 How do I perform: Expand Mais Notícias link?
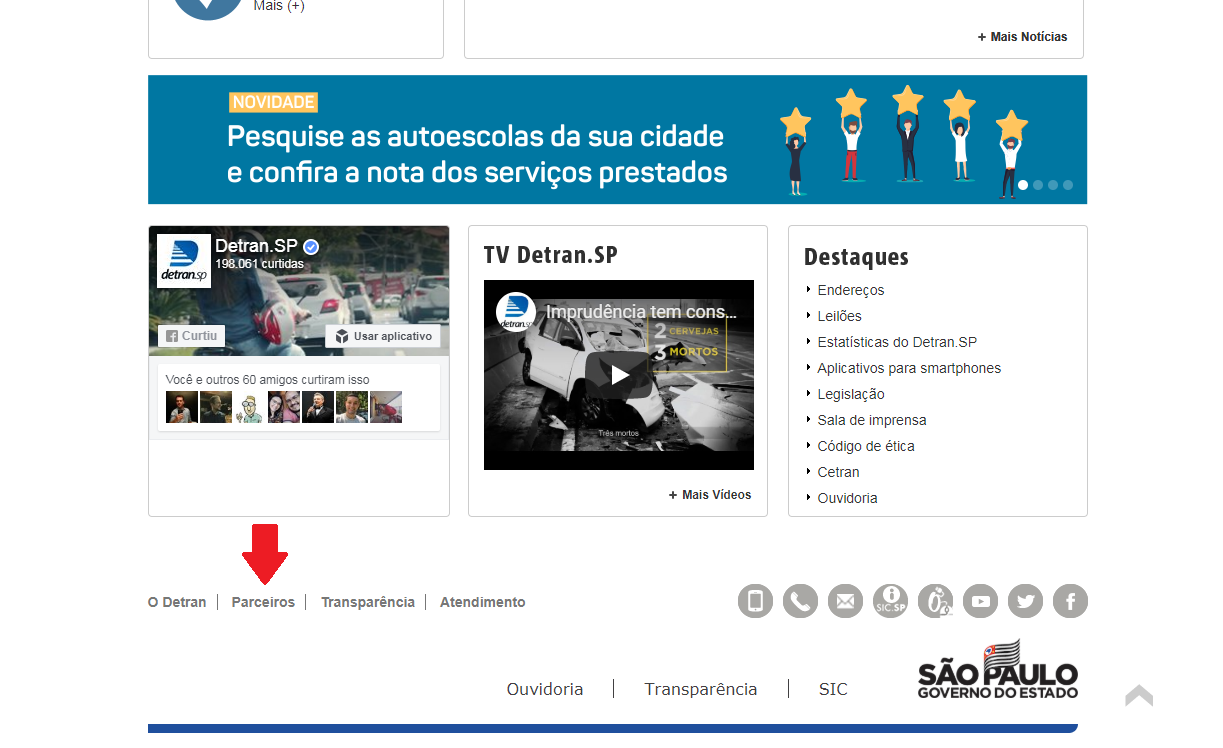[1022, 37]
